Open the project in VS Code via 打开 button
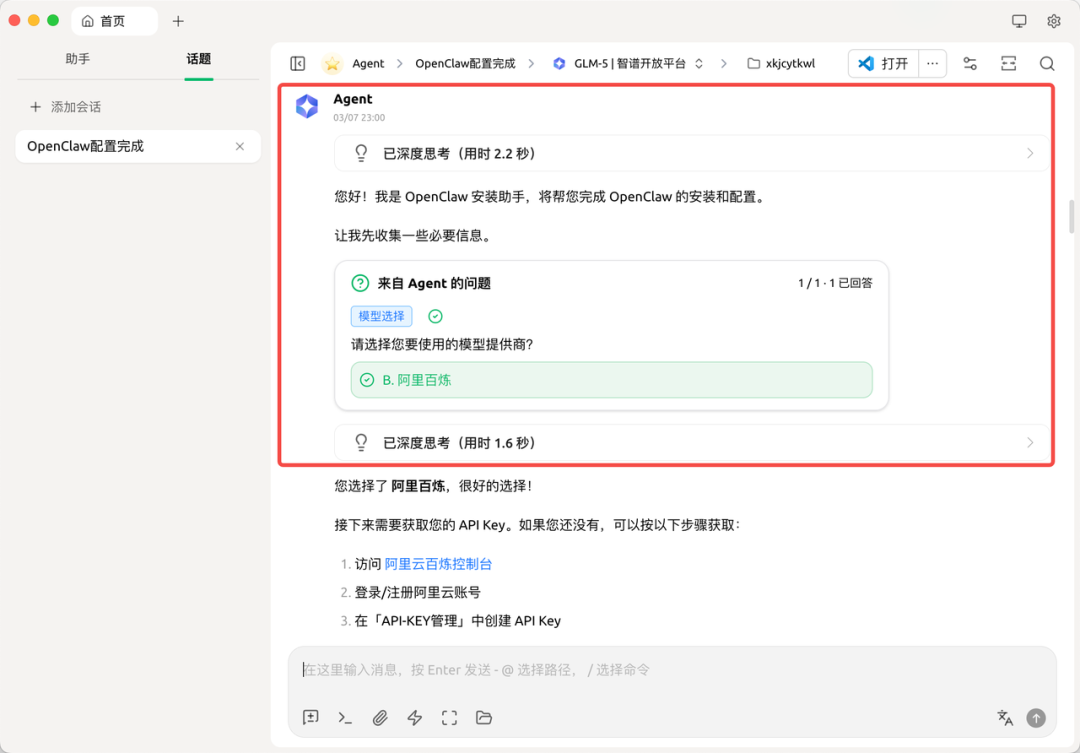This screenshot has width=1080, height=753. click(882, 62)
